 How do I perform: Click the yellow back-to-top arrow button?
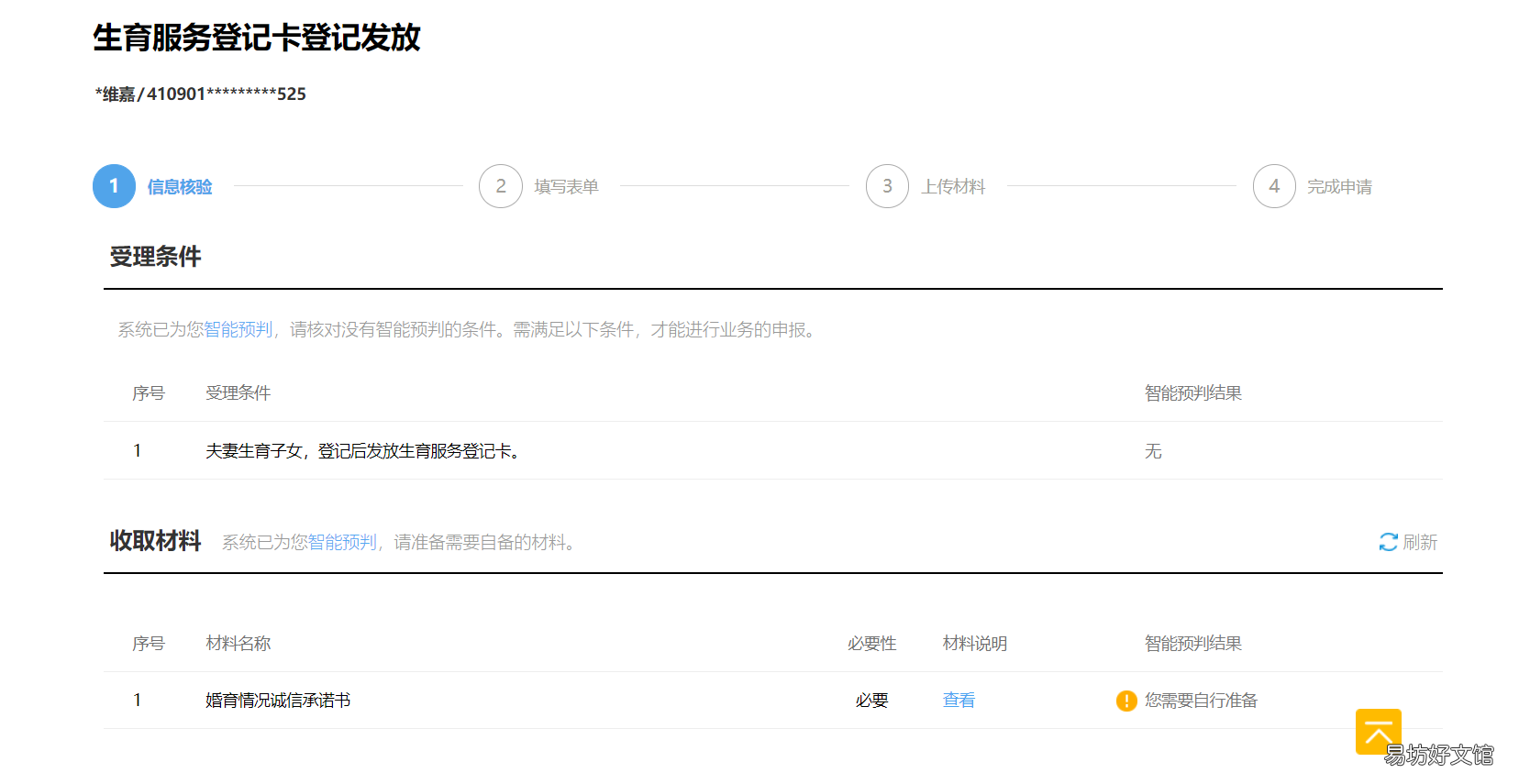point(1378,732)
